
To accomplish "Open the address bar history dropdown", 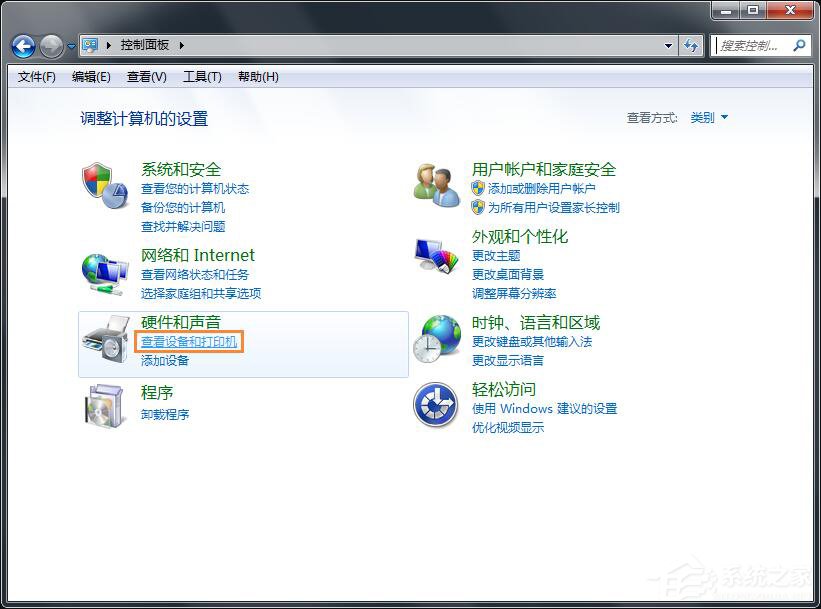I will coord(666,46).
